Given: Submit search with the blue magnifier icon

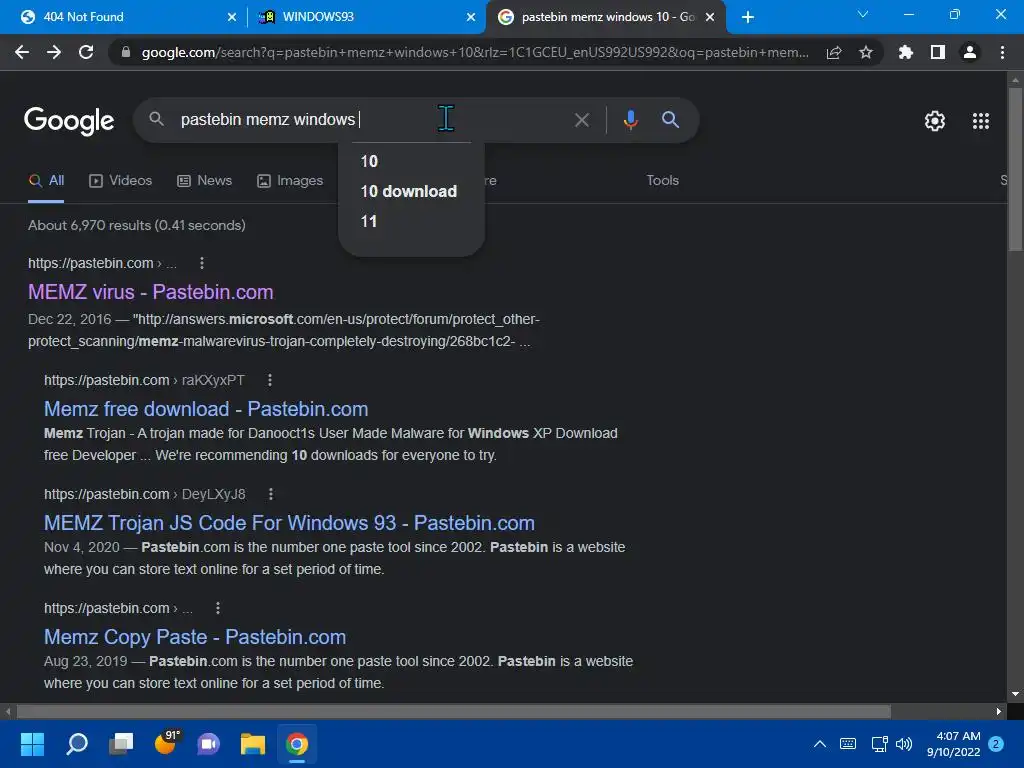Looking at the screenshot, I should click(671, 120).
